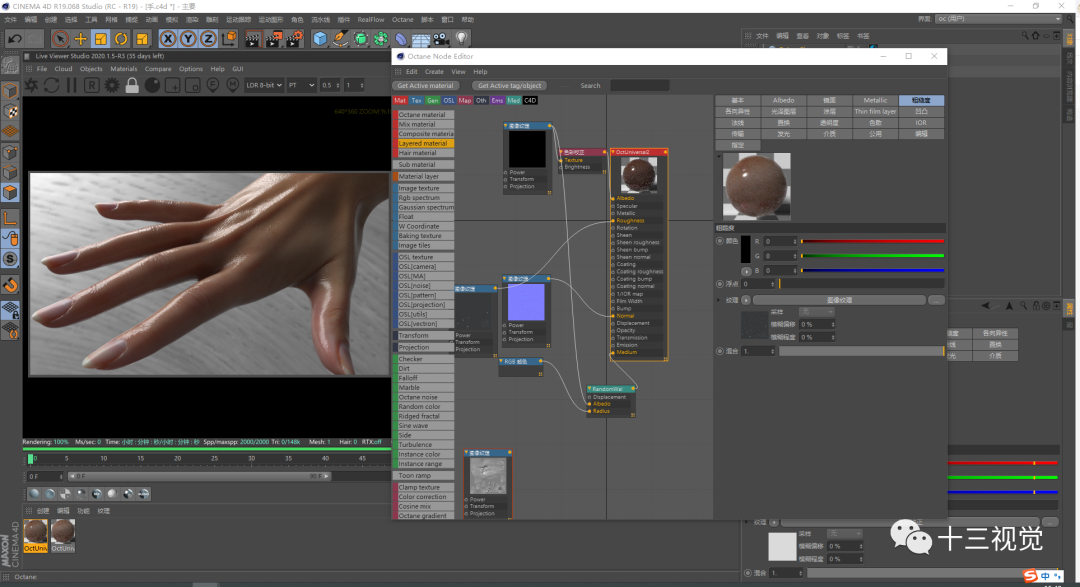Screen dimensions: 1080x587
Task: Open Node Editor Create menu
Action: coord(434,72)
